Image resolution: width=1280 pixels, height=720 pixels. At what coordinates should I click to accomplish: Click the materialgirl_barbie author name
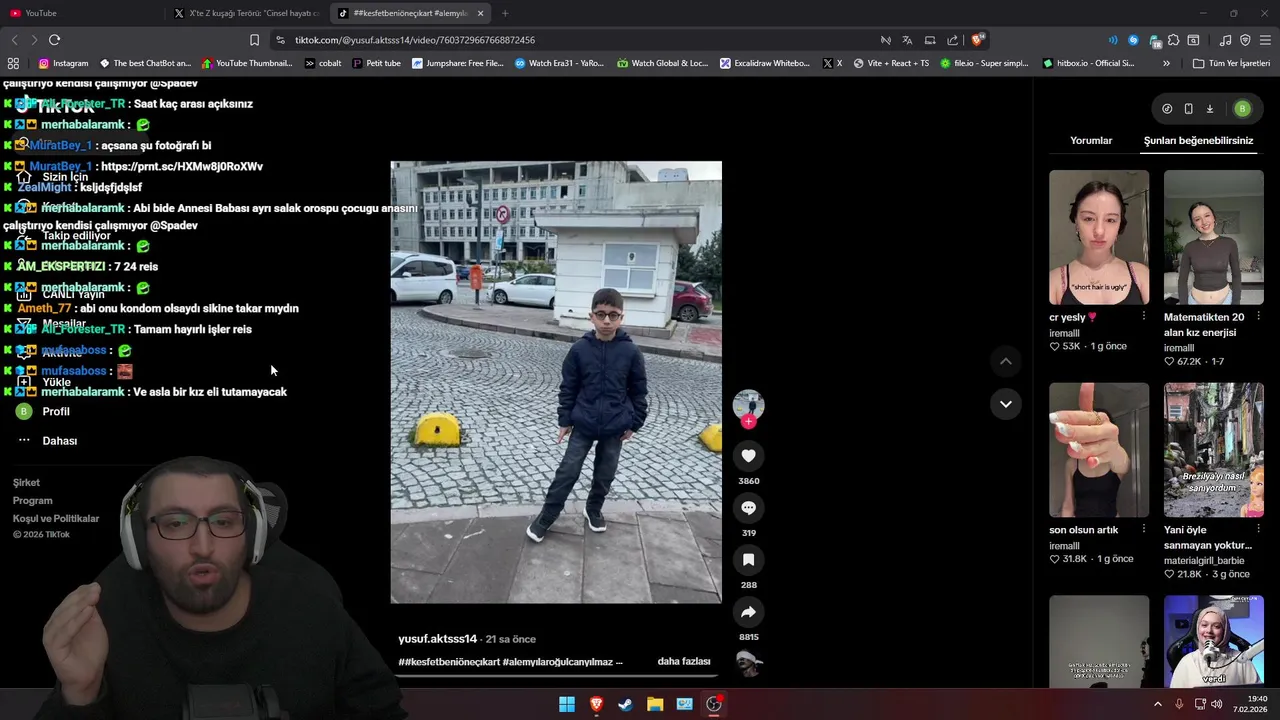[1204, 561]
